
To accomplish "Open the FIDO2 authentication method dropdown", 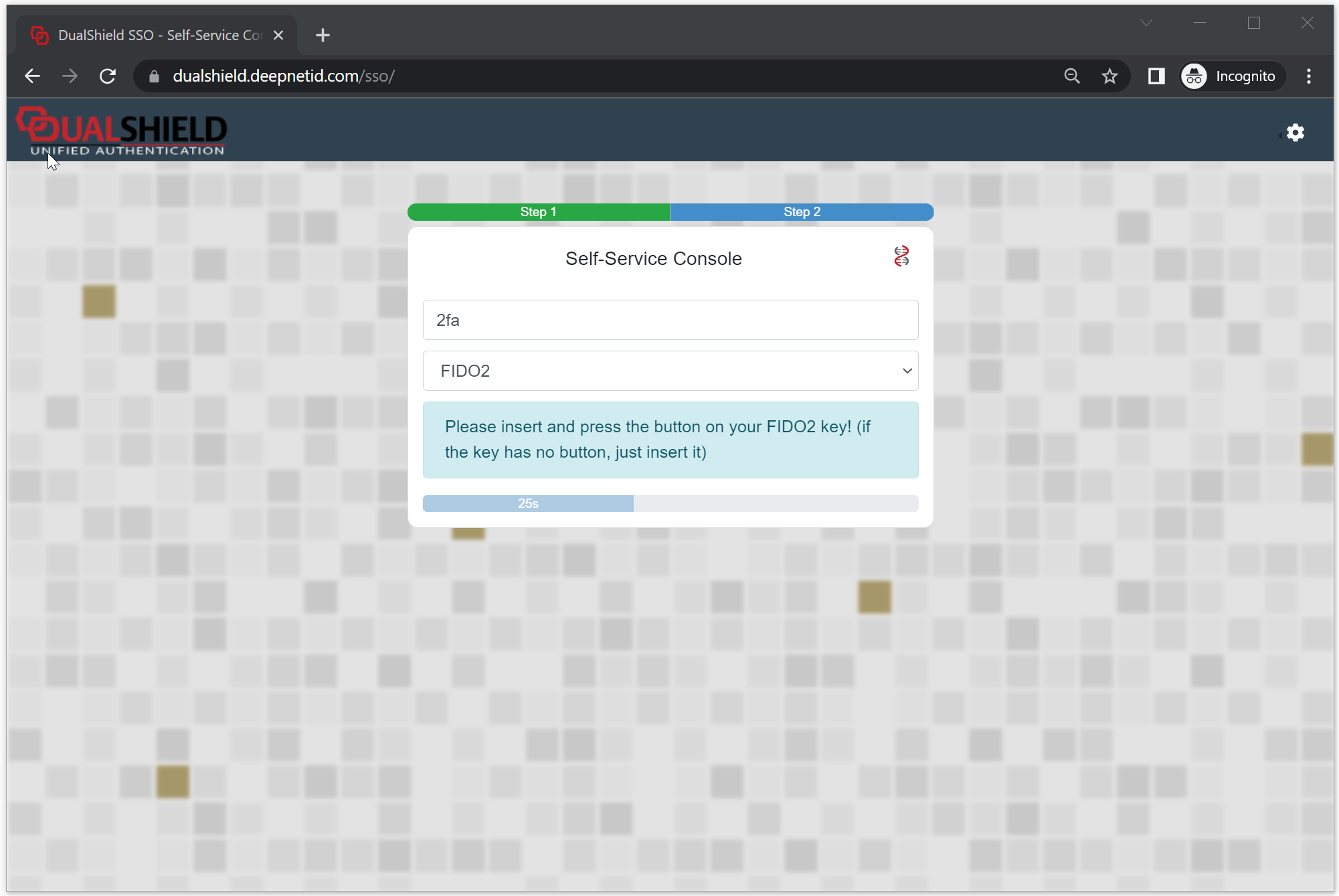I will (671, 370).
